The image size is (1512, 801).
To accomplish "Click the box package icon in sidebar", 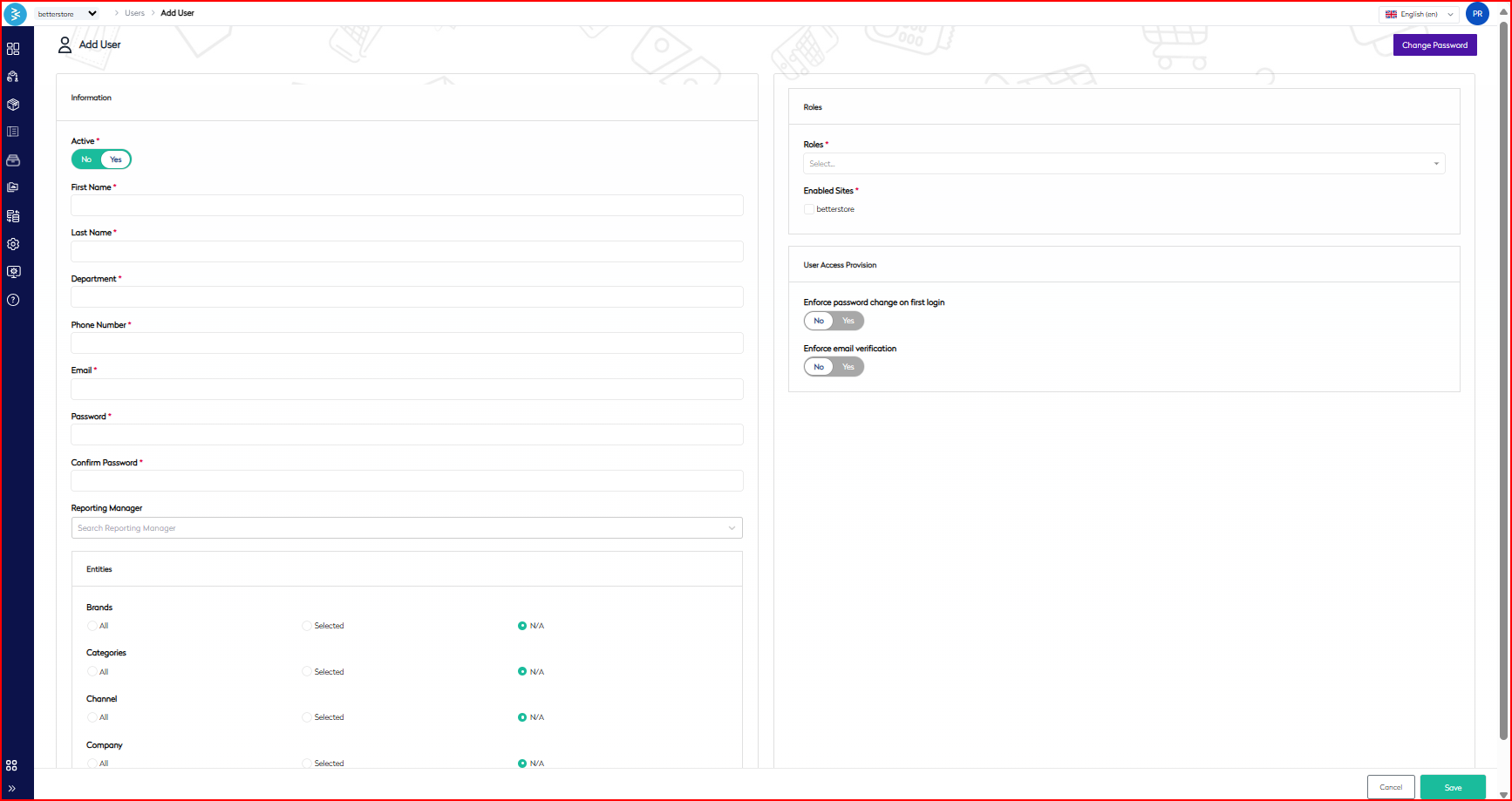I will [13, 105].
